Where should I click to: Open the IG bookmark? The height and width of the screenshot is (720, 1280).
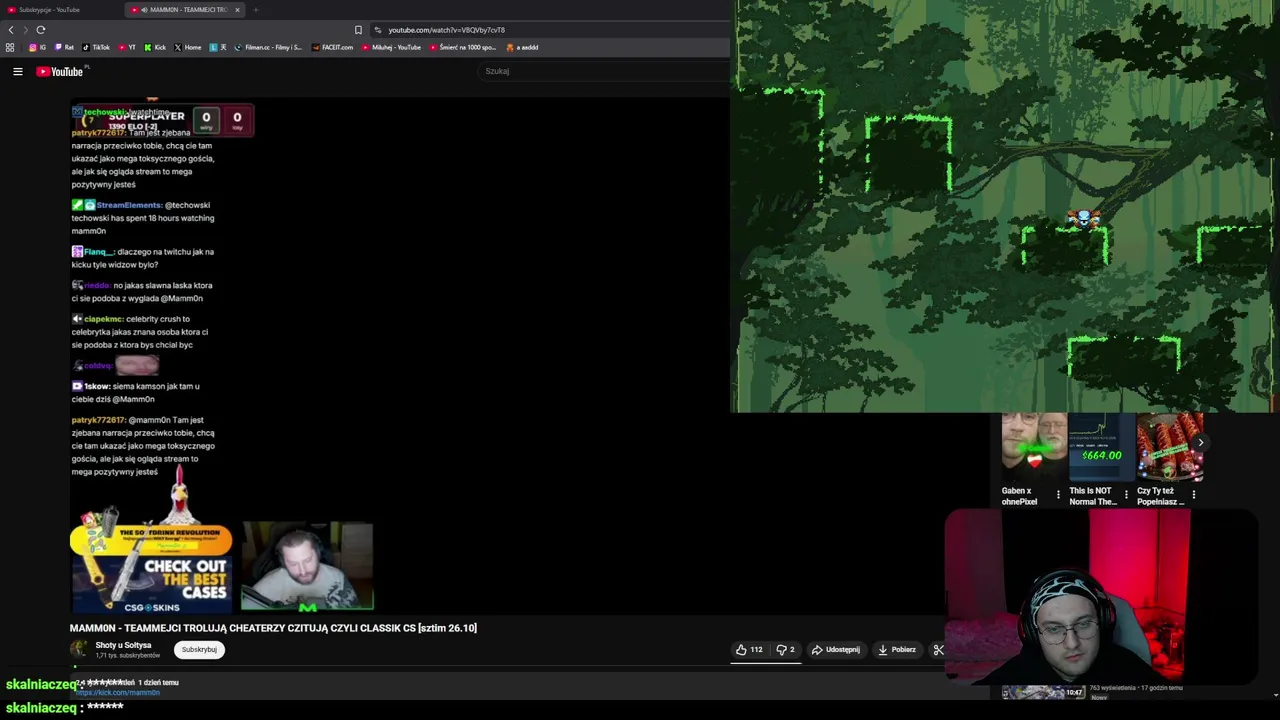[37, 47]
